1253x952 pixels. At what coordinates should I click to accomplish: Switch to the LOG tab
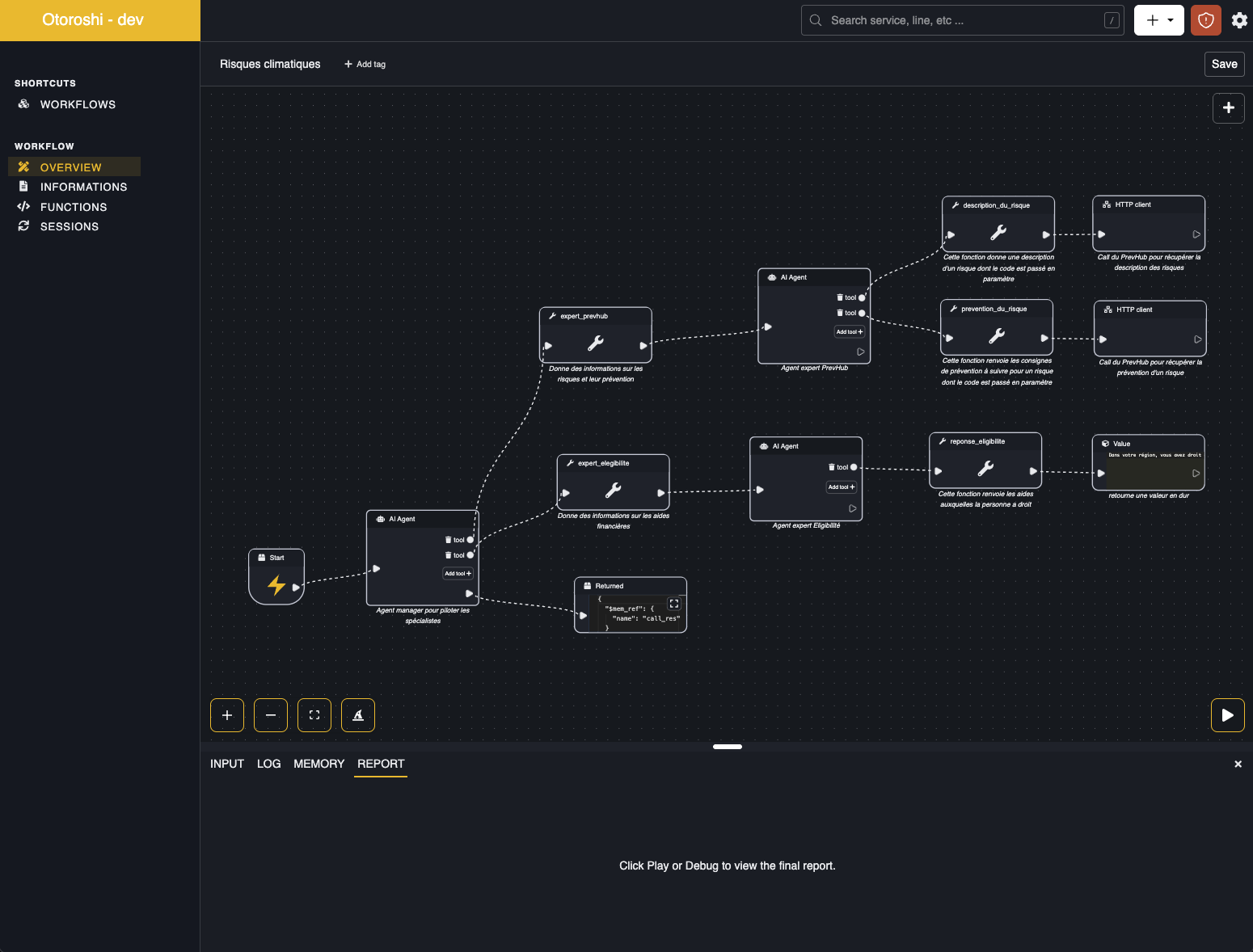point(269,764)
